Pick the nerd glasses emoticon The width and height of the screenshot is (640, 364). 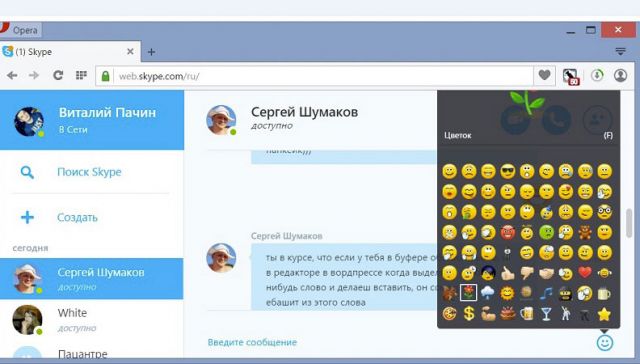[x=604, y=212]
